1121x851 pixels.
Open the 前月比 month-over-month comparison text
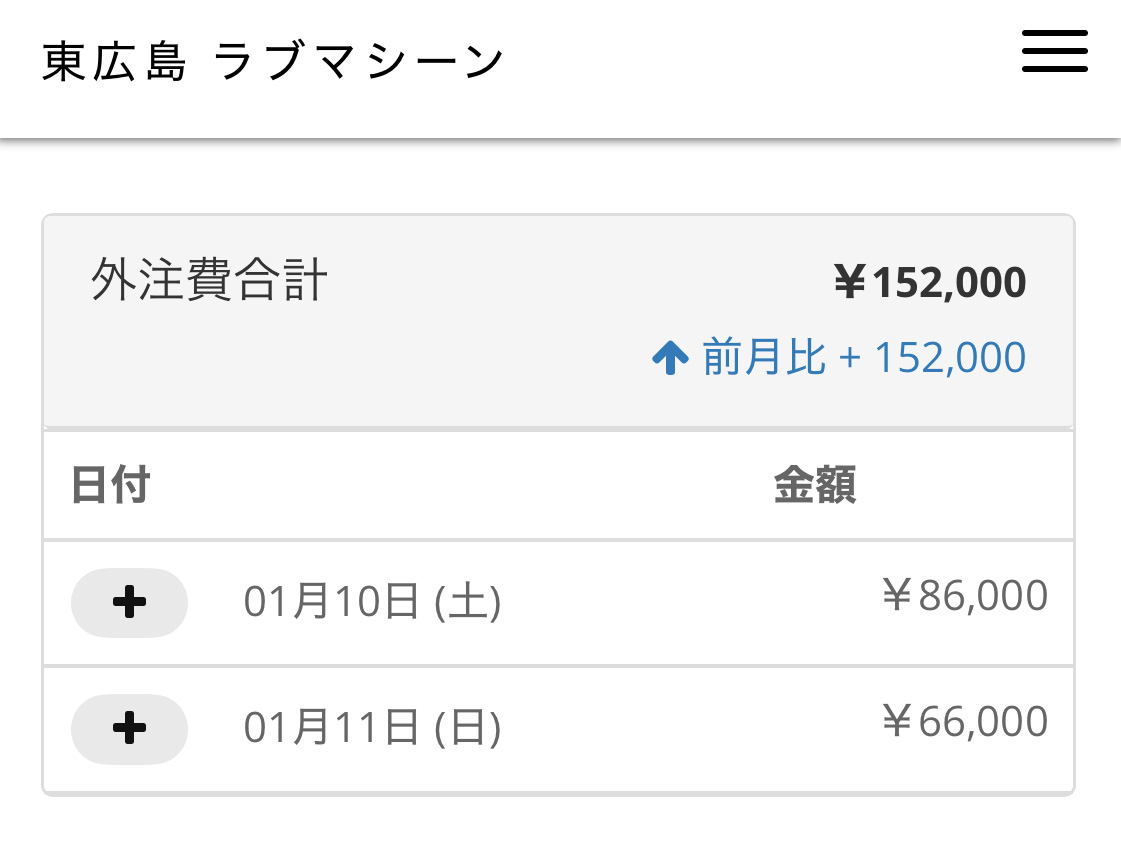click(x=764, y=358)
